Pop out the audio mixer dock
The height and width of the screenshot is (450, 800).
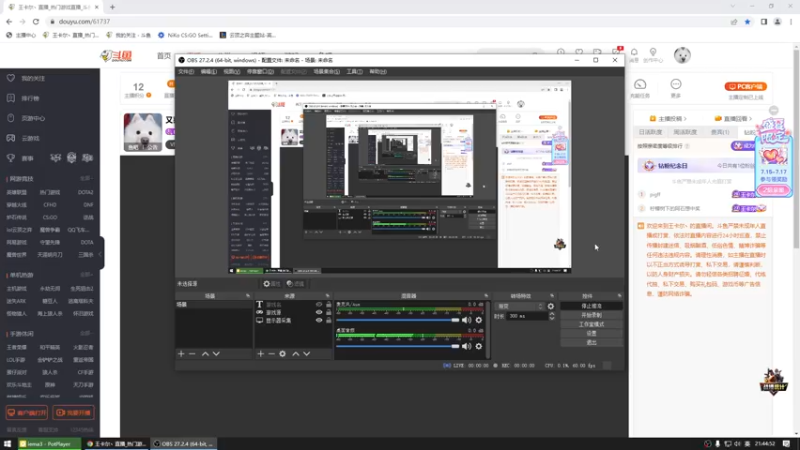pyautogui.click(x=486, y=296)
